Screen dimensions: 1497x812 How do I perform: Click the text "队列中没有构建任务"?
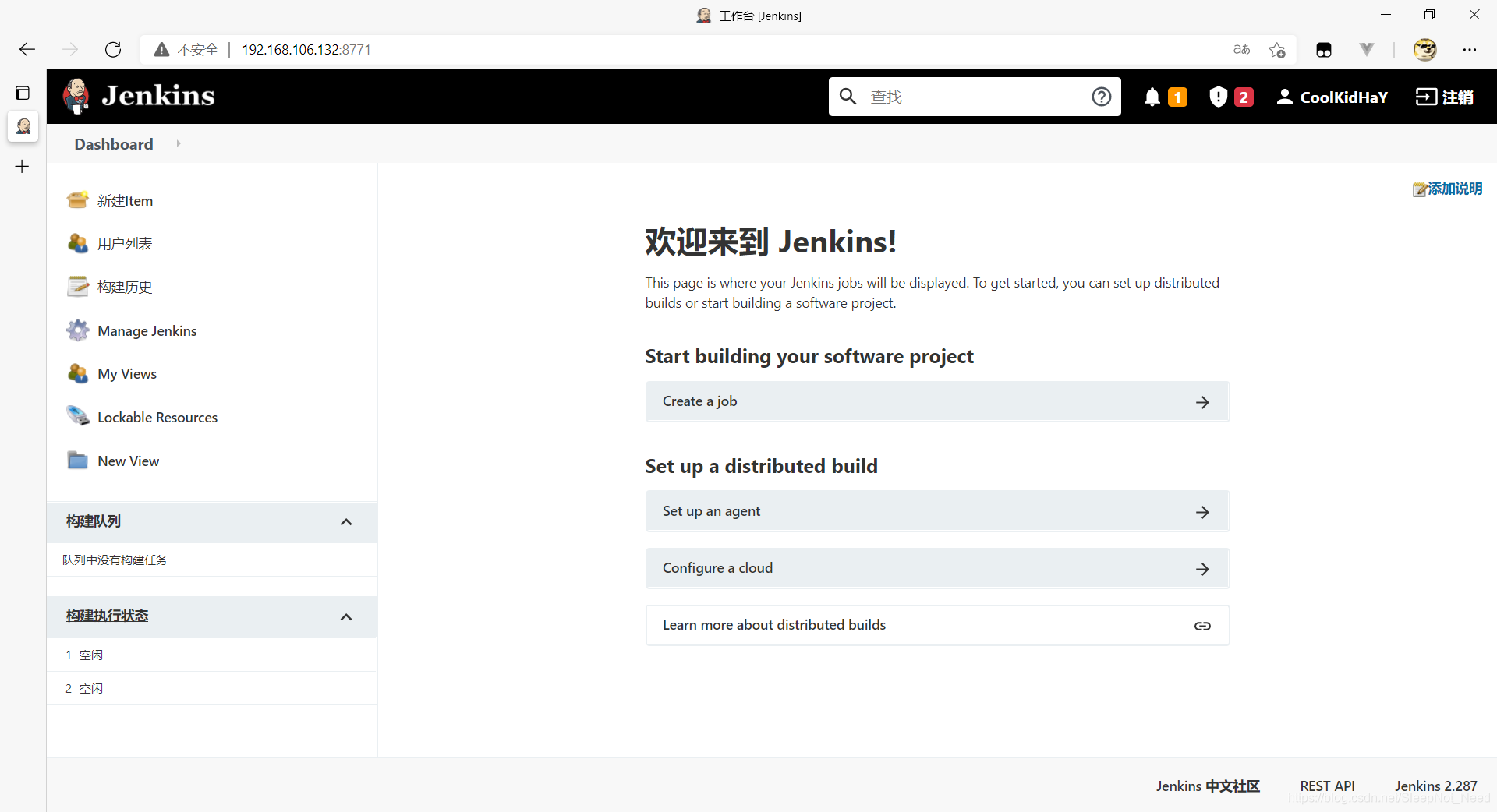[115, 560]
